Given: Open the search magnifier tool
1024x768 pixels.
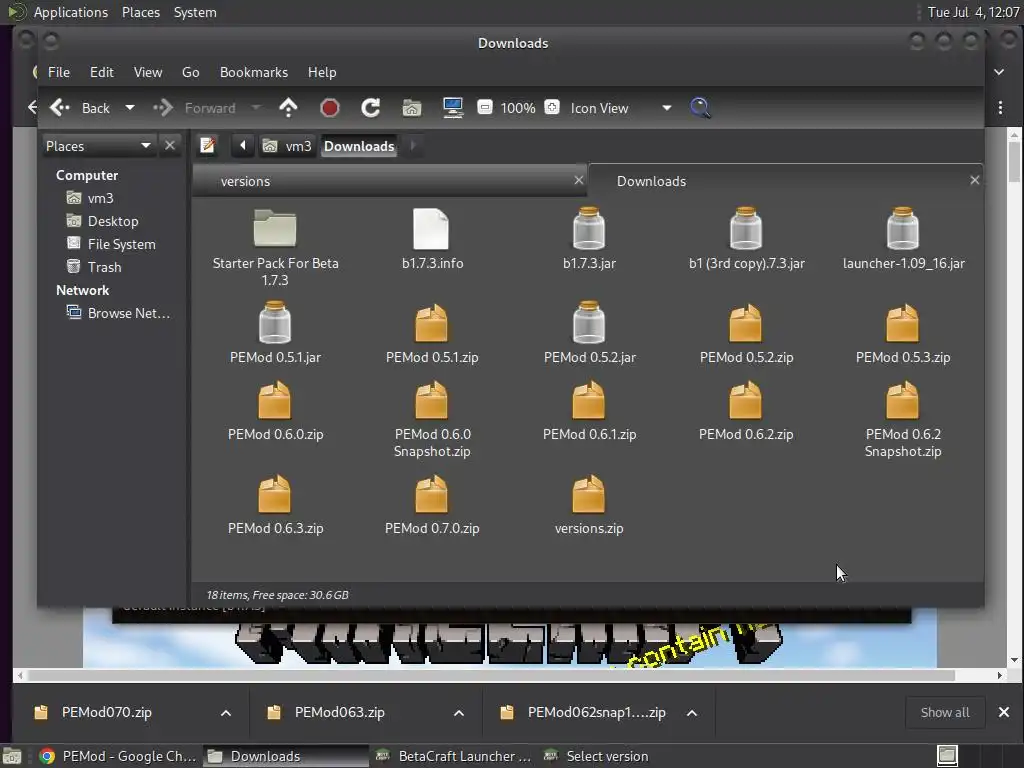Looking at the screenshot, I should [700, 108].
